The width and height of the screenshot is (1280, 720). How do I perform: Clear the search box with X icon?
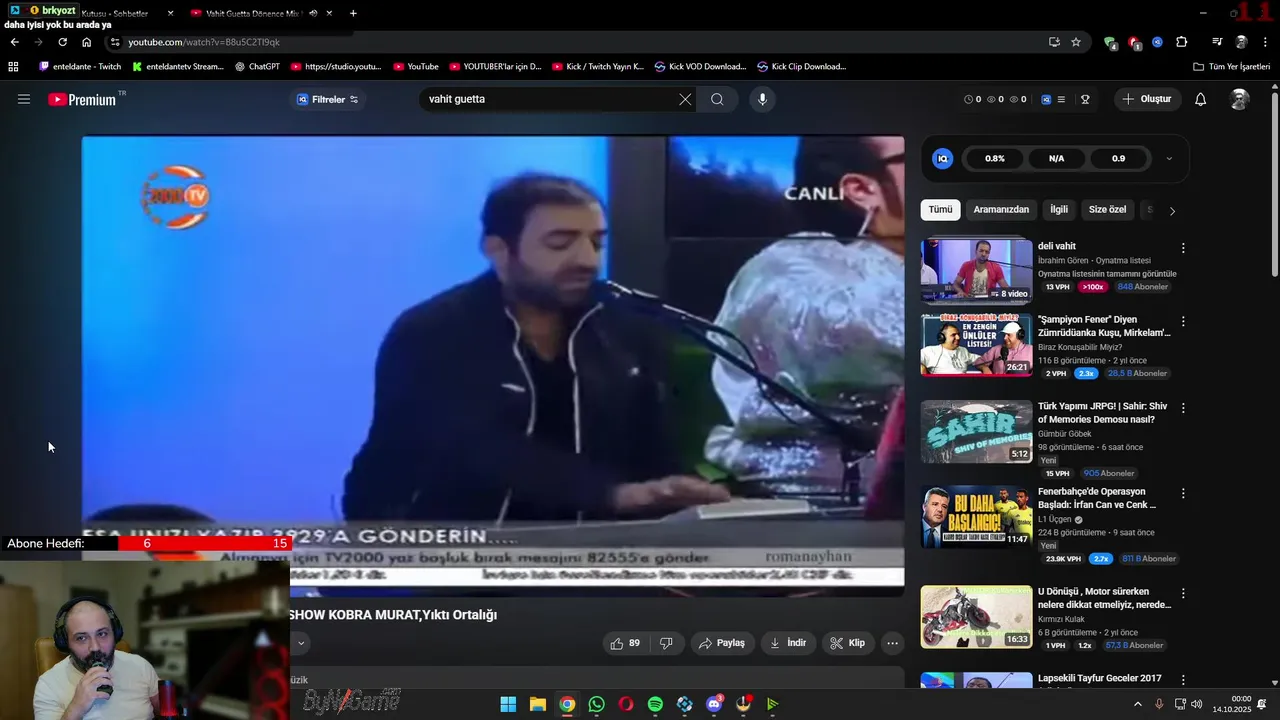685,99
